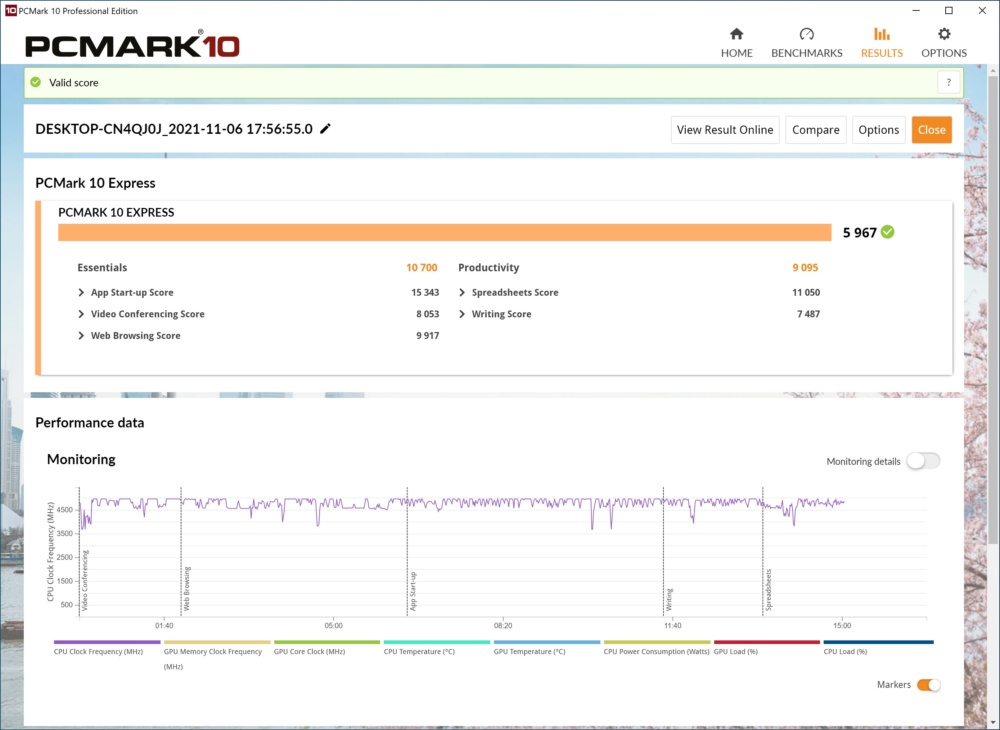Image resolution: width=1000 pixels, height=730 pixels.
Task: Toggle the CPU Temperature legend swatch
Action: tap(437, 642)
